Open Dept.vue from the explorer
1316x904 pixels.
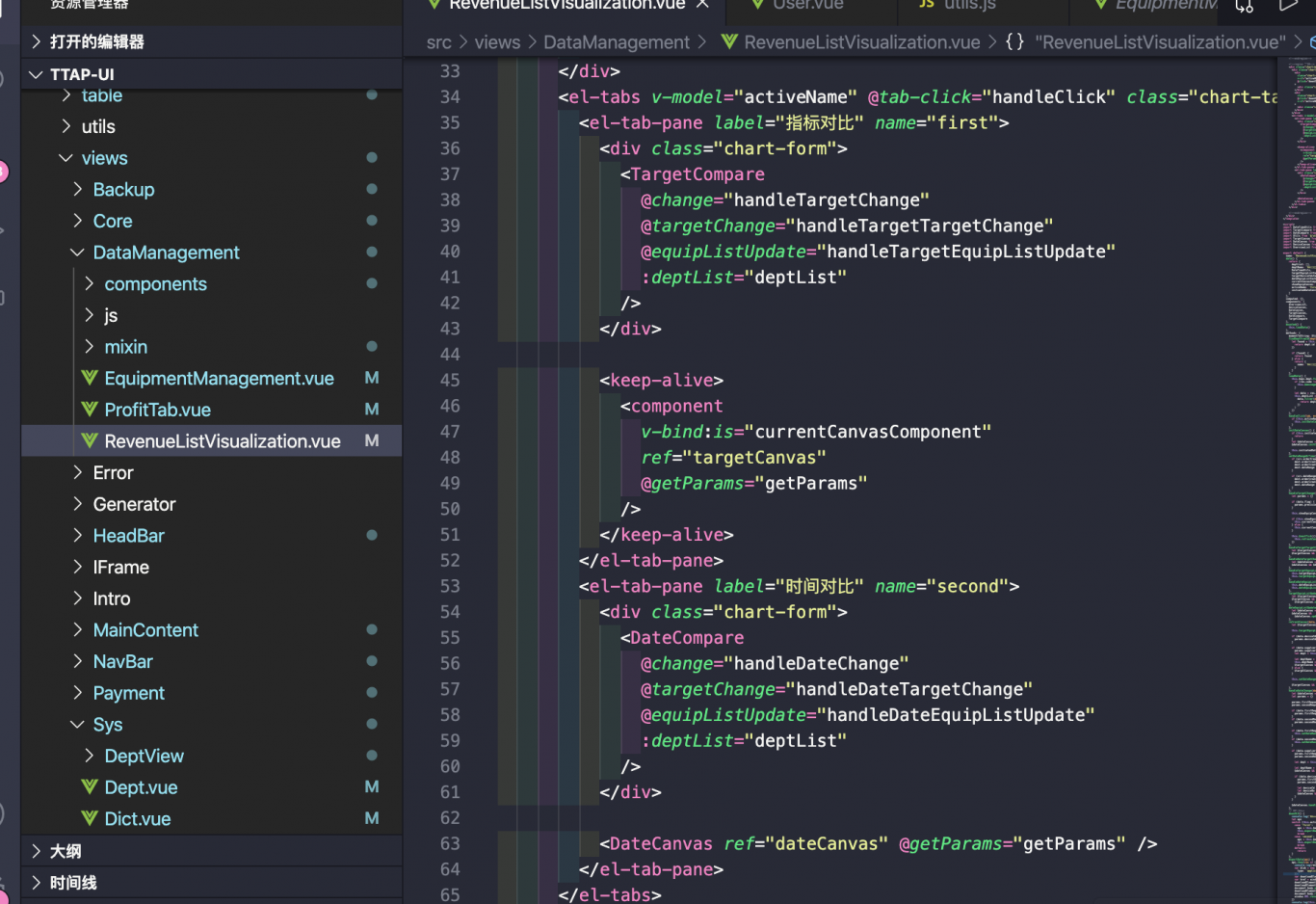point(212,786)
